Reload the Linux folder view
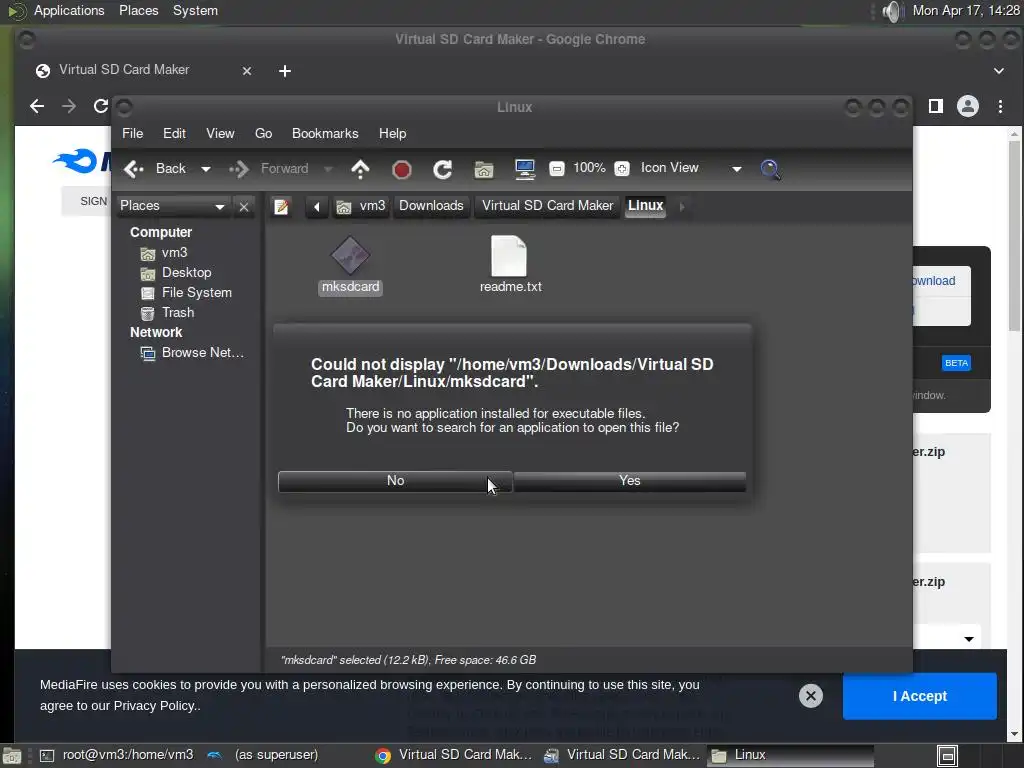Screen dimensions: 1024x768 click(x=443, y=170)
